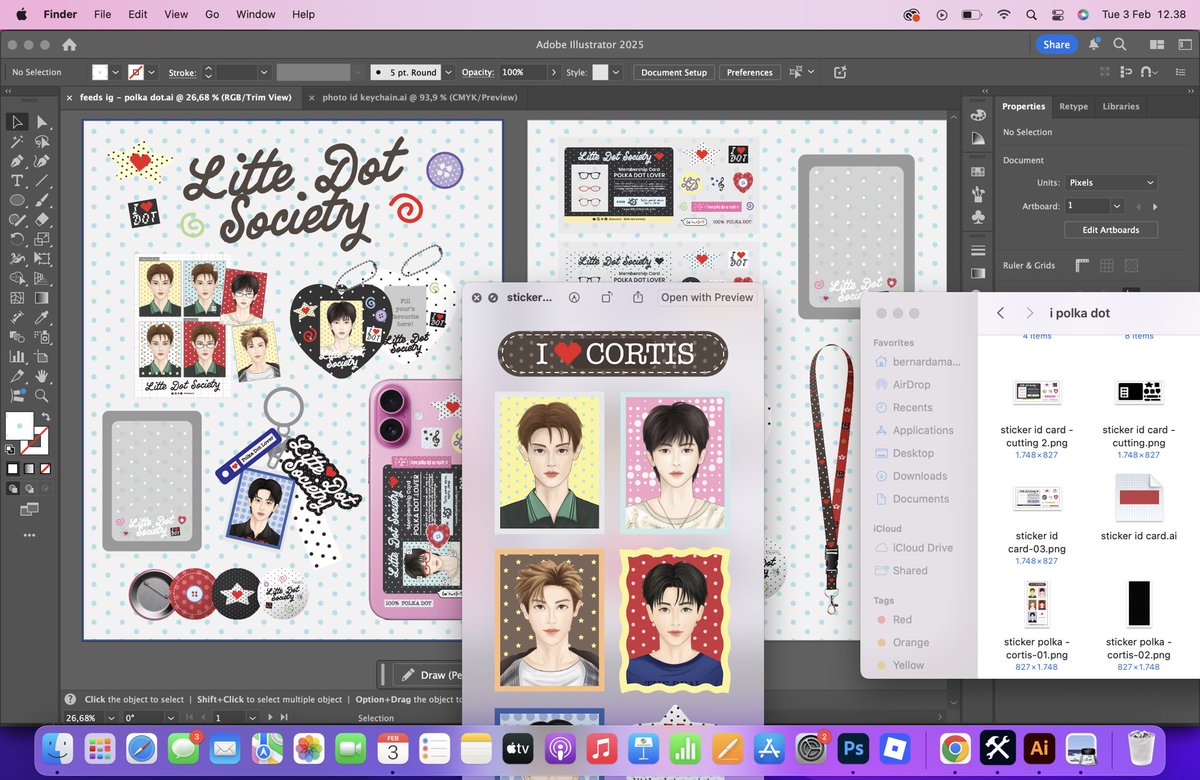The height and width of the screenshot is (780, 1200).
Task: Select the Line Segment tool
Action: point(42,181)
